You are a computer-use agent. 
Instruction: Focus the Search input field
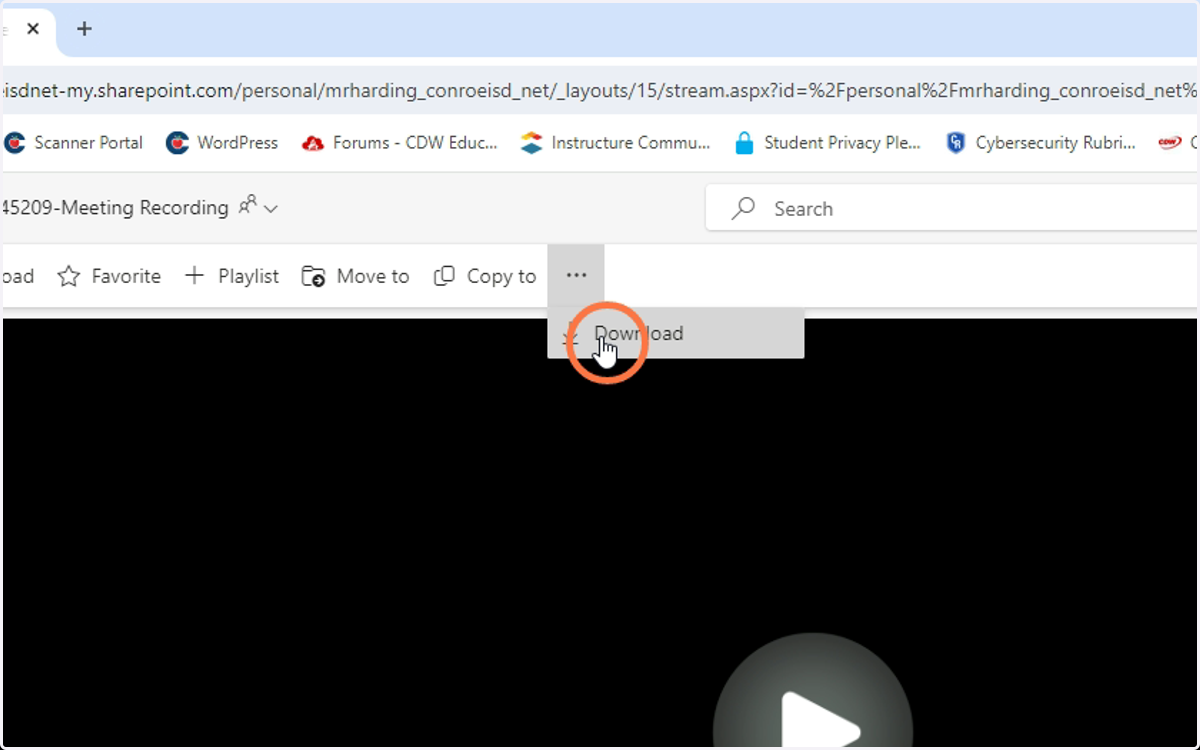952,208
